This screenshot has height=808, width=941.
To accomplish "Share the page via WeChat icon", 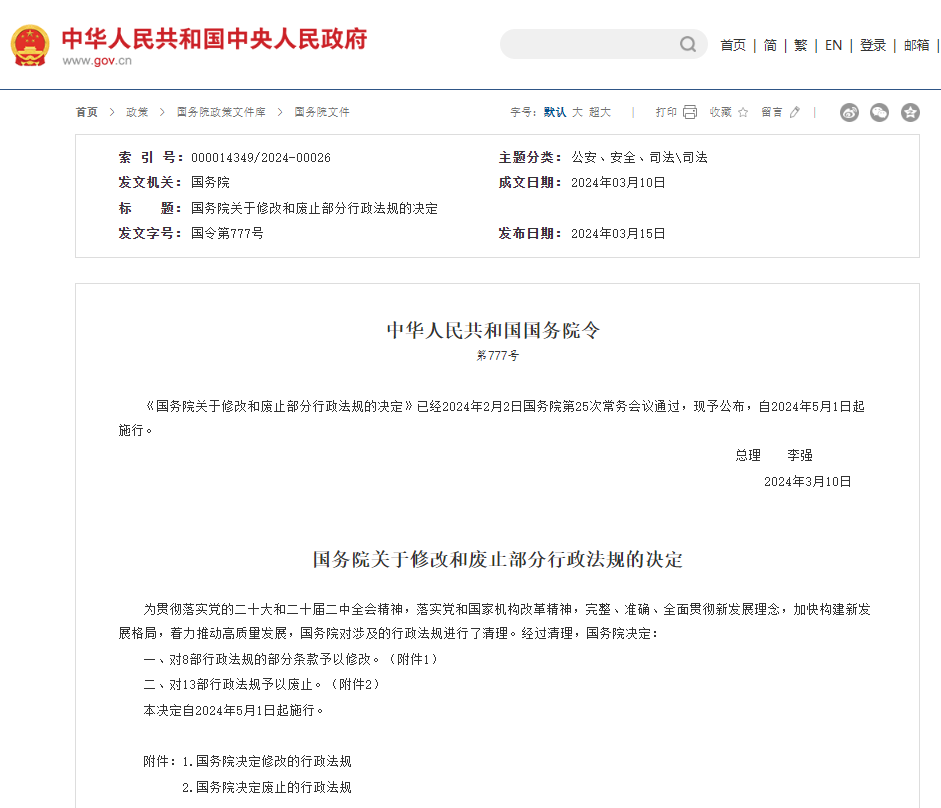I will click(x=879, y=112).
